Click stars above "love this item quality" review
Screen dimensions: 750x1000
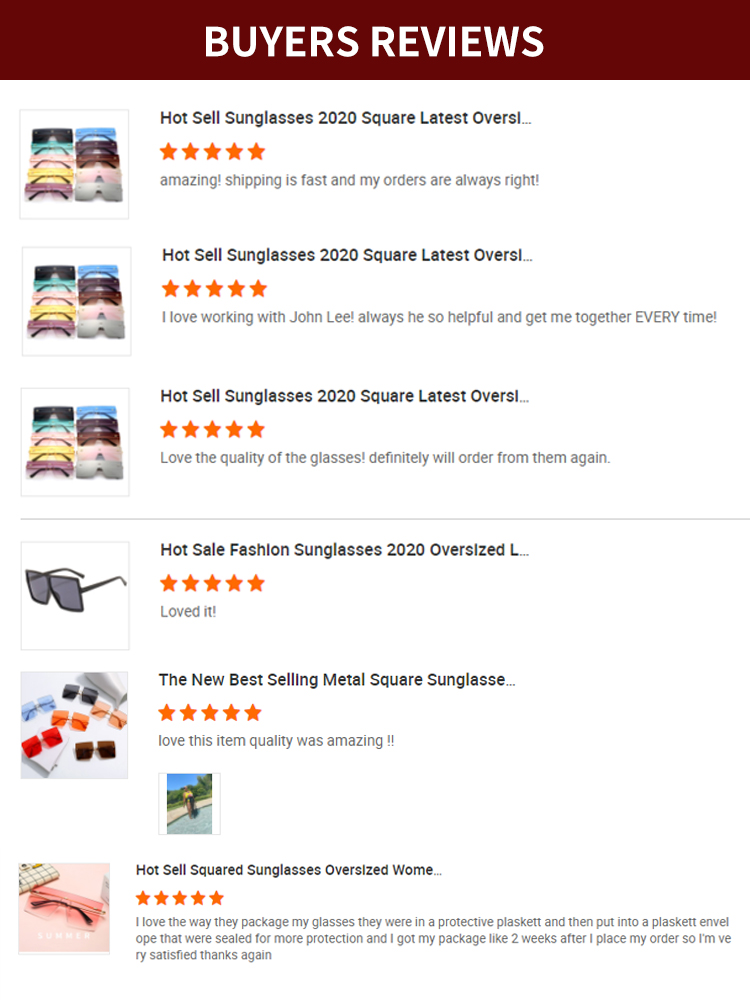click(x=210, y=713)
